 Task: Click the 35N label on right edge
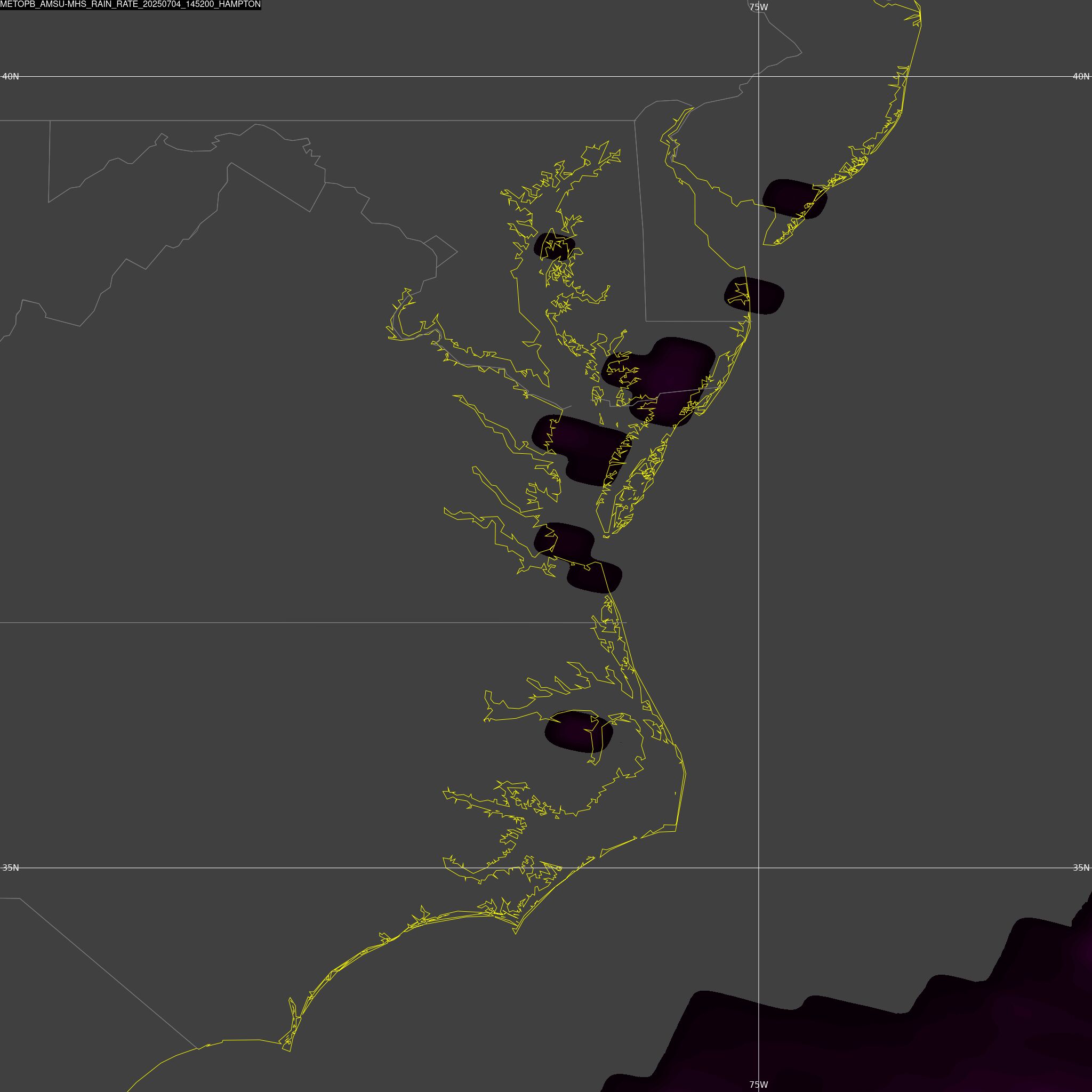click(x=1081, y=868)
